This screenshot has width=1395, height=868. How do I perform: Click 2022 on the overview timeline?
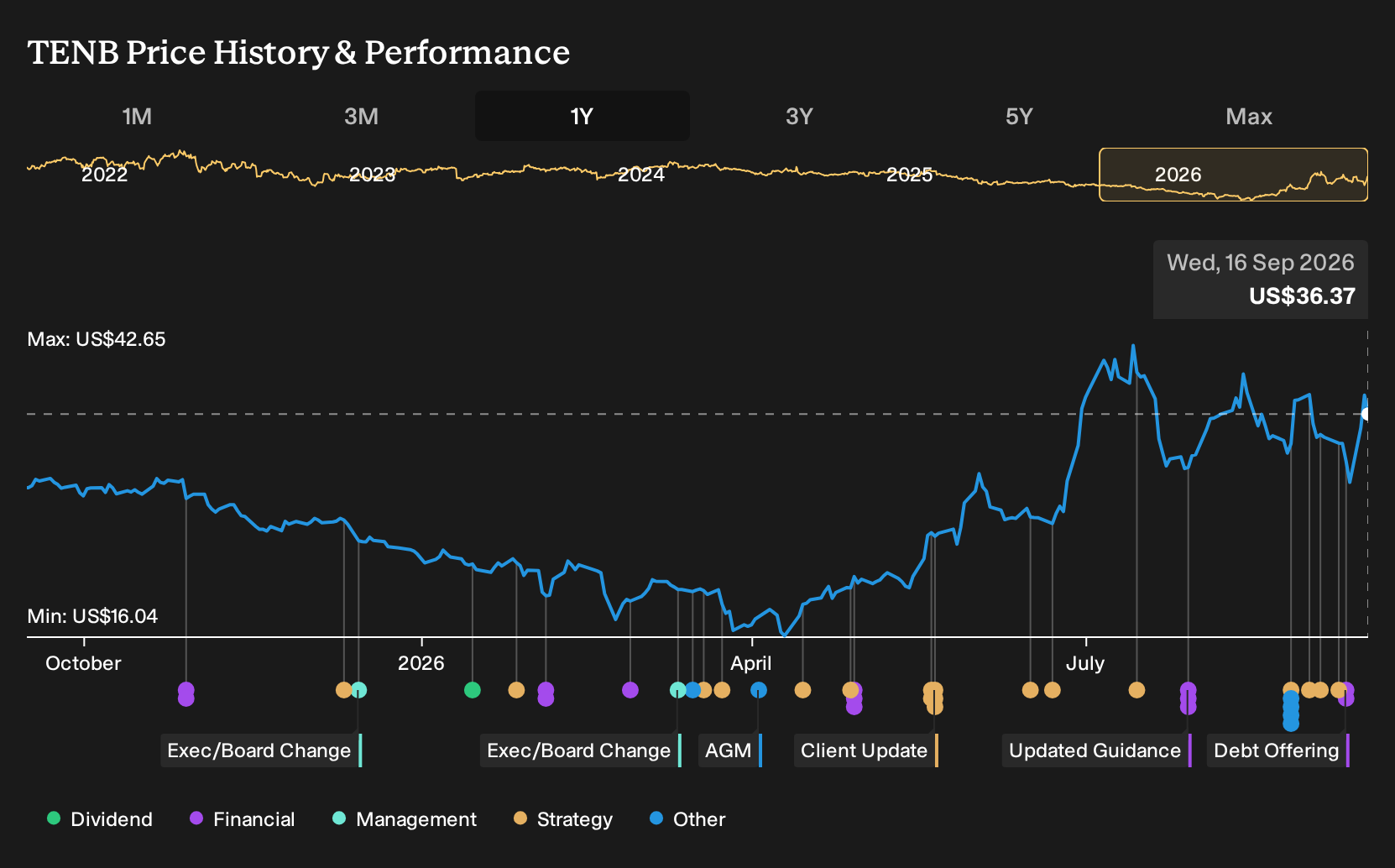[x=104, y=175]
